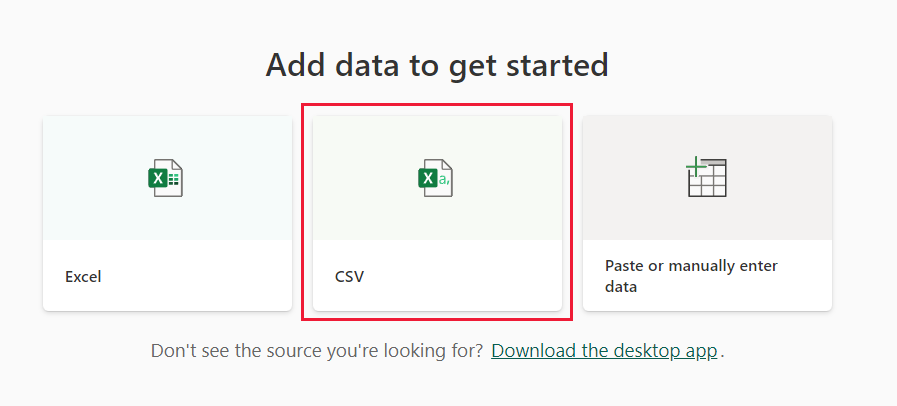This screenshot has height=406, width=897.
Task: Select the CSV label text
Action: [349, 277]
